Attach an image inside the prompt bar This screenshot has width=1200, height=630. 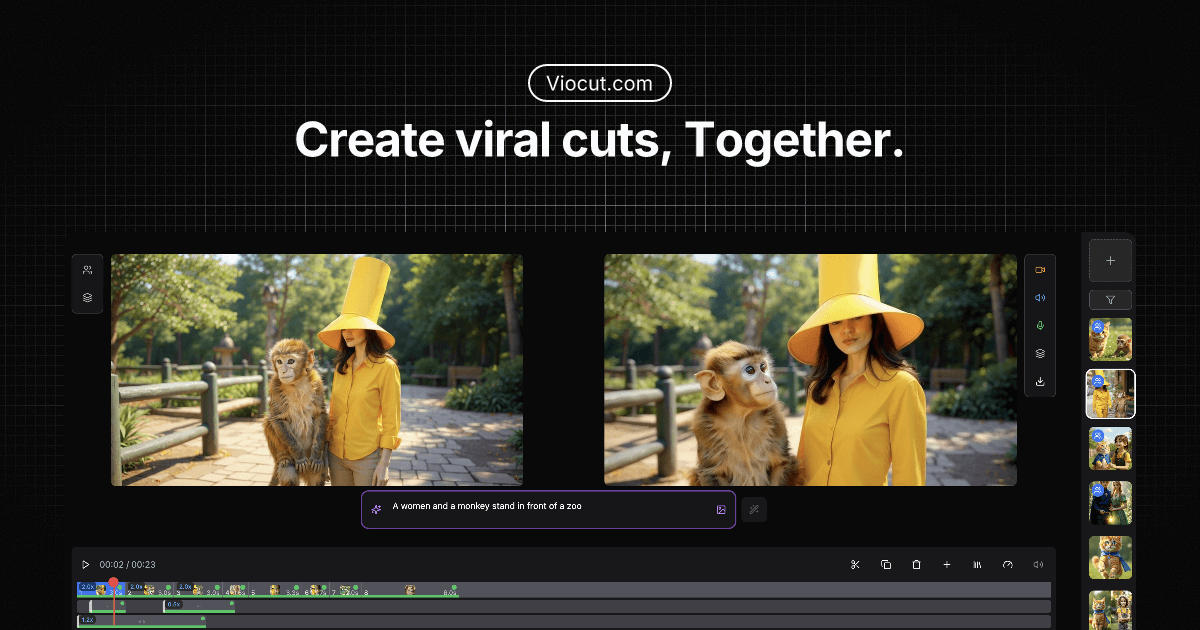(x=721, y=509)
